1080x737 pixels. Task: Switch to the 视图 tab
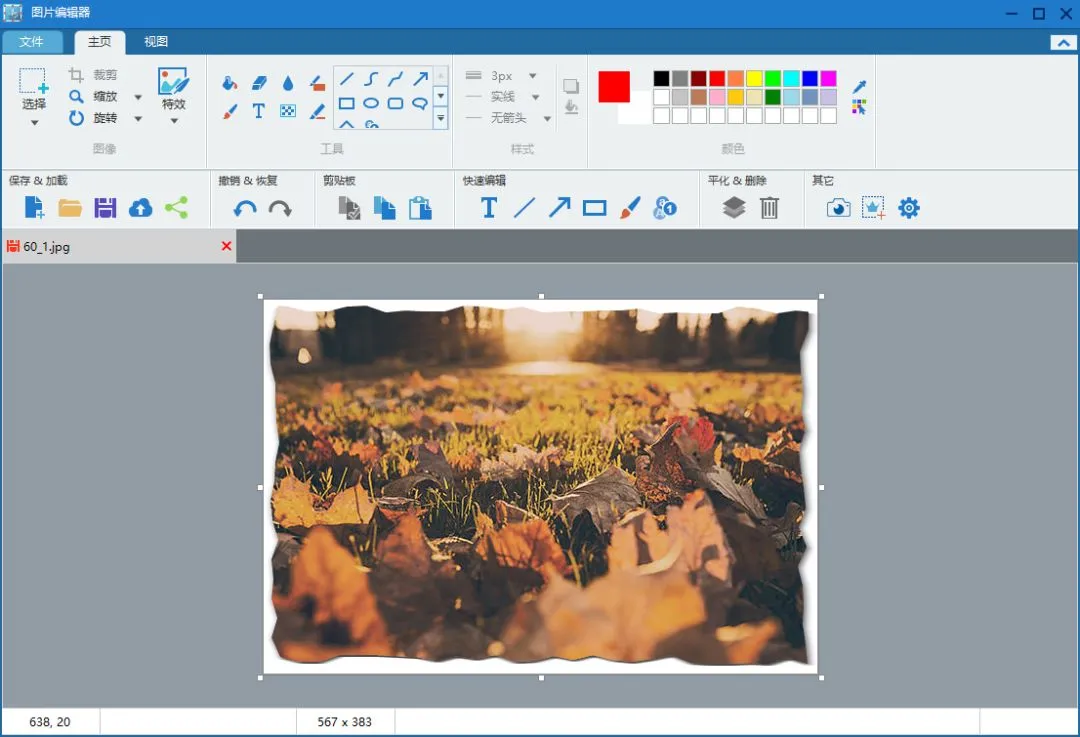tap(156, 41)
